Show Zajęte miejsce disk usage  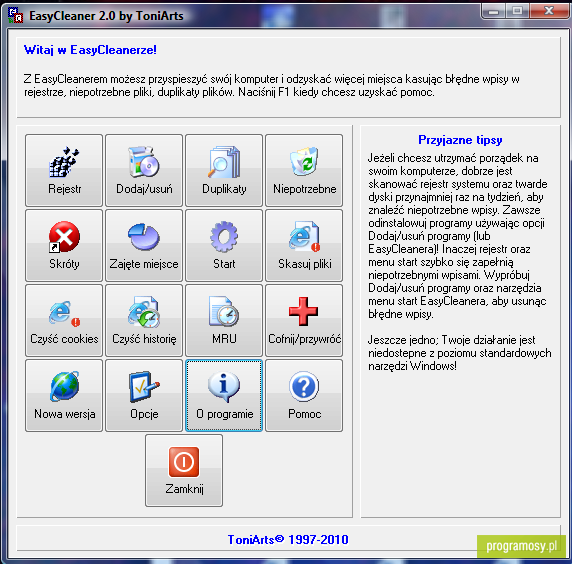click(x=144, y=245)
